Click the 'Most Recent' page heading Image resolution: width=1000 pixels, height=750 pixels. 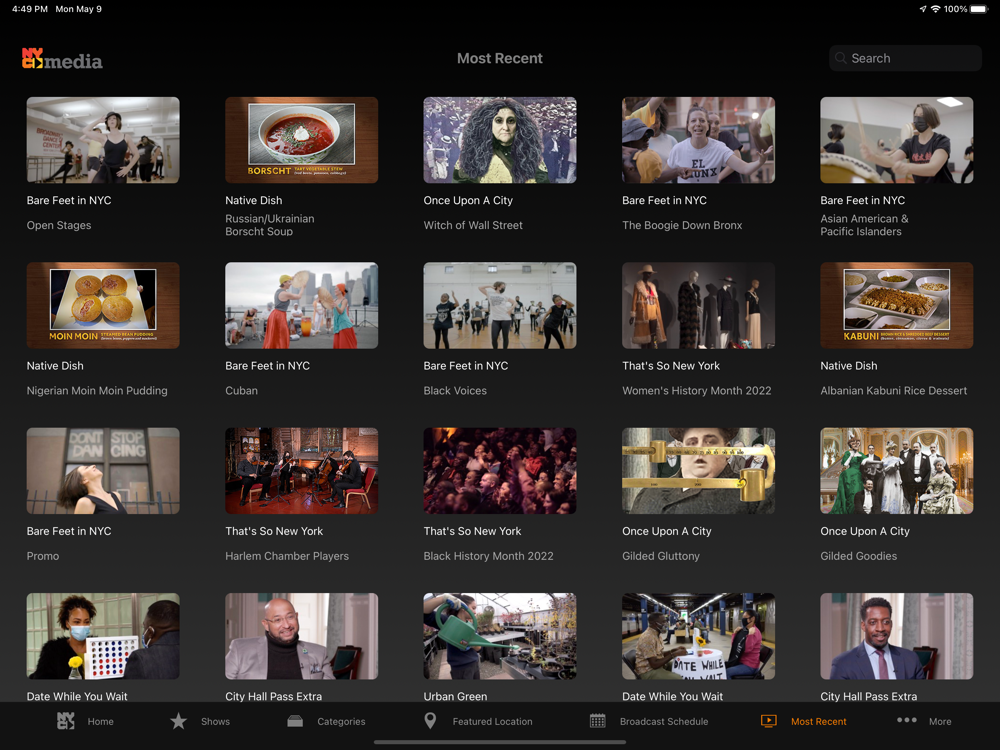pyautogui.click(x=499, y=58)
